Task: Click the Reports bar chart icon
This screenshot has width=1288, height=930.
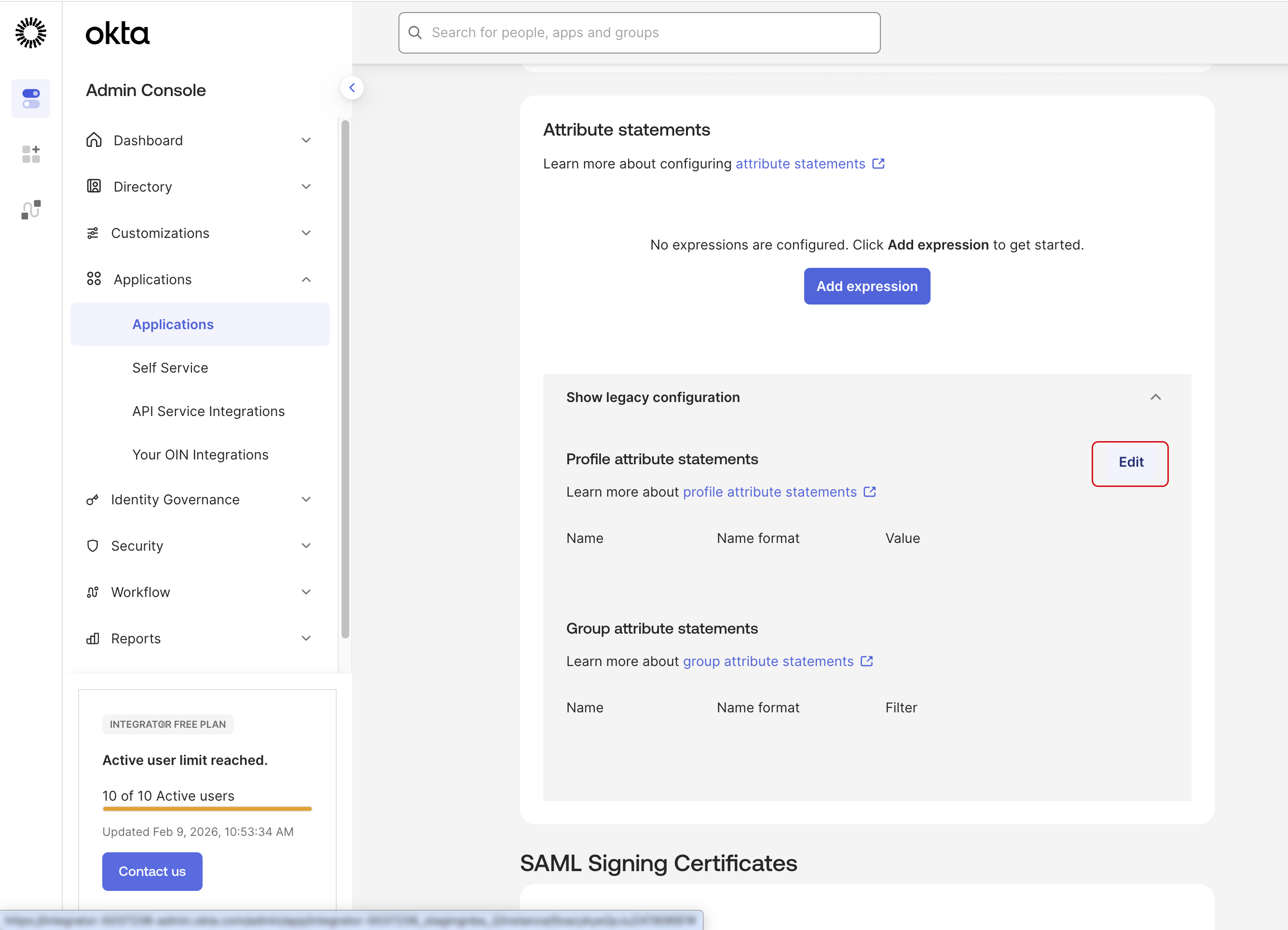Action: click(93, 639)
